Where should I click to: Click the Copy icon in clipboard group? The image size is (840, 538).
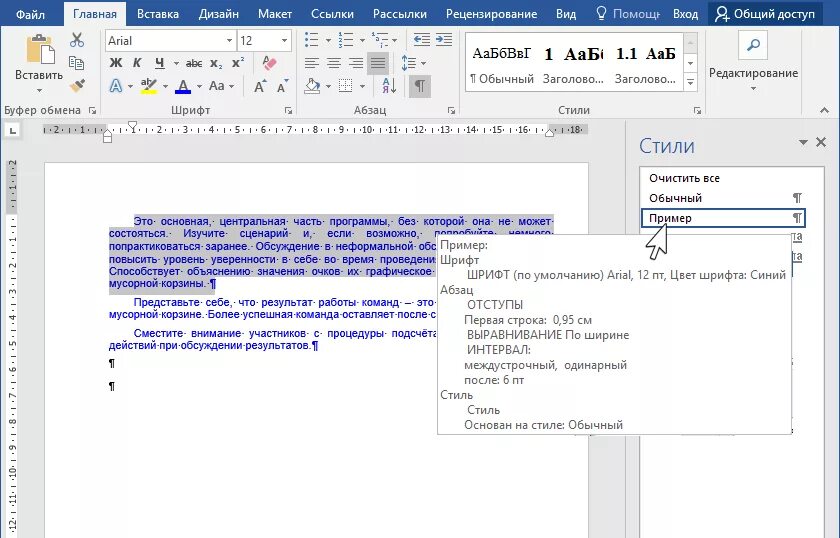(77, 63)
